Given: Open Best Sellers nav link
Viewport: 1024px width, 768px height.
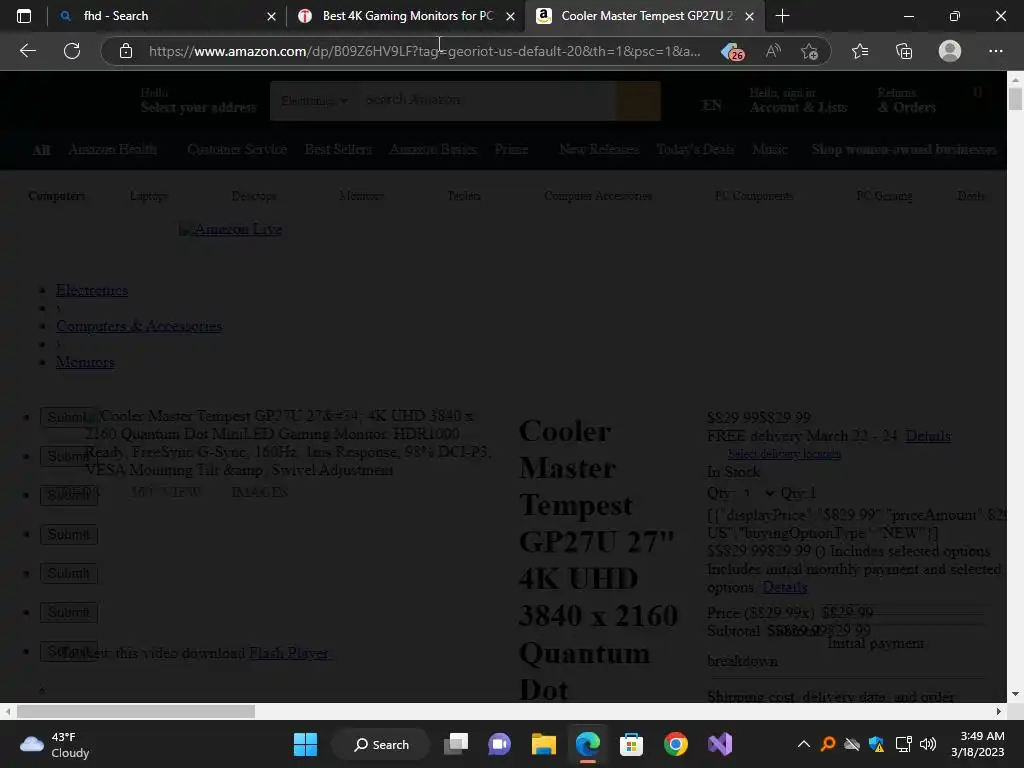Looking at the screenshot, I should pyautogui.click(x=338, y=149).
